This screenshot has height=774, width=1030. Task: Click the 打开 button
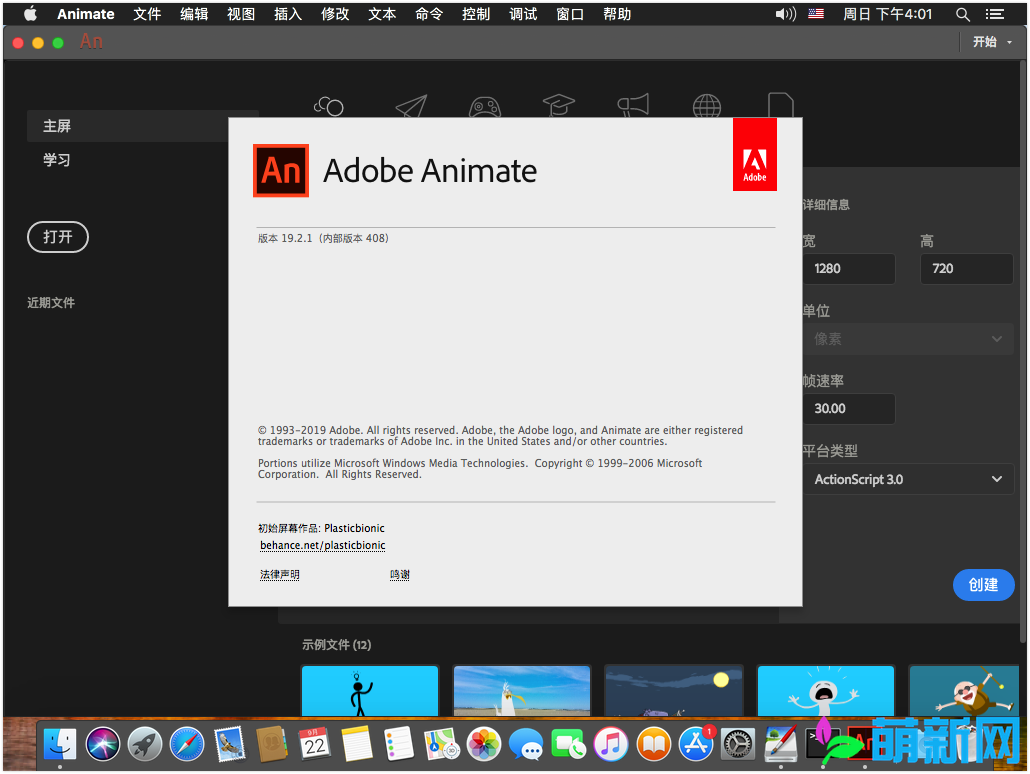tap(58, 237)
